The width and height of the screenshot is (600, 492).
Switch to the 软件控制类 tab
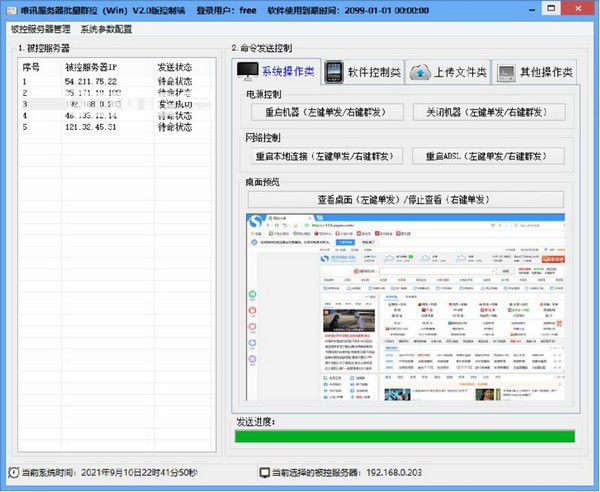363,72
